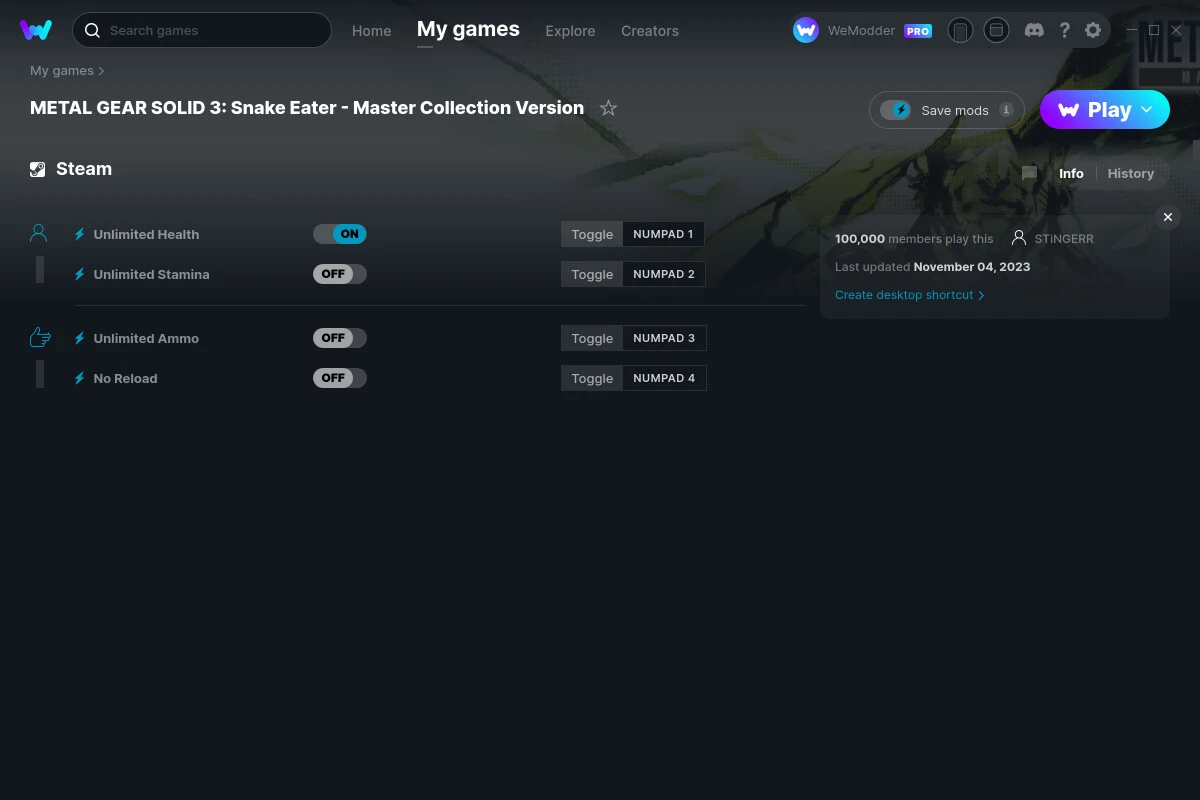Click the PRO badge
The height and width of the screenshot is (800, 1200).
pyautogui.click(x=918, y=31)
